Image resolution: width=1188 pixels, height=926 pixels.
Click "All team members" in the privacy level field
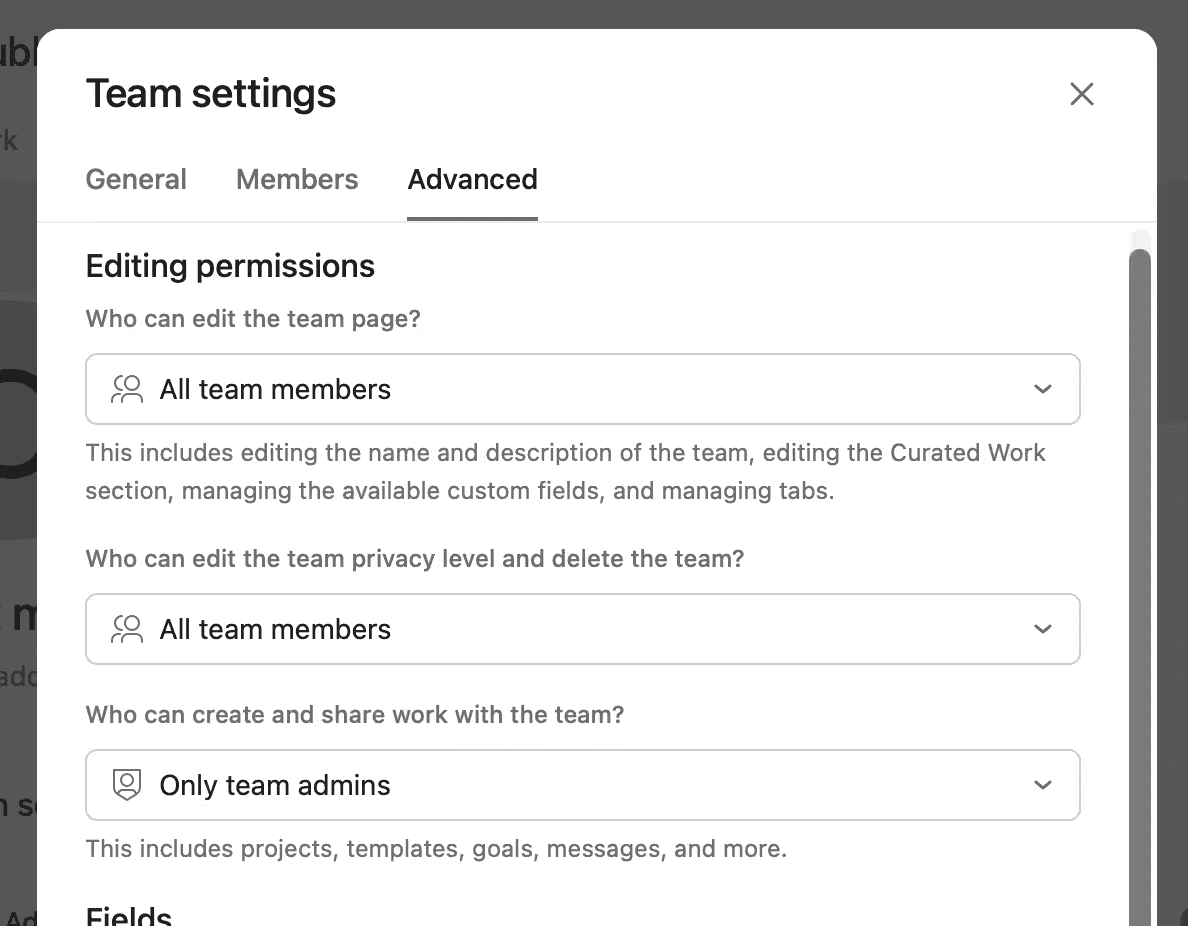pyautogui.click(x=275, y=629)
